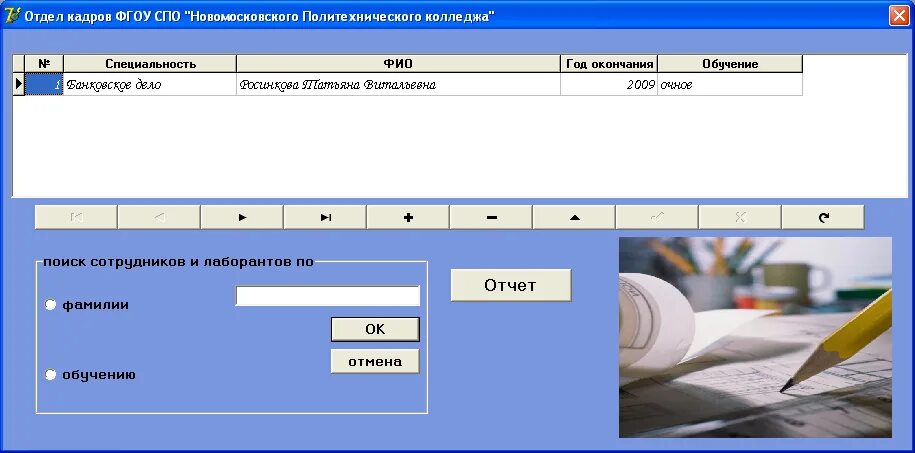The image size is (915, 453).
Task: Click the № column header
Action: [x=44, y=64]
